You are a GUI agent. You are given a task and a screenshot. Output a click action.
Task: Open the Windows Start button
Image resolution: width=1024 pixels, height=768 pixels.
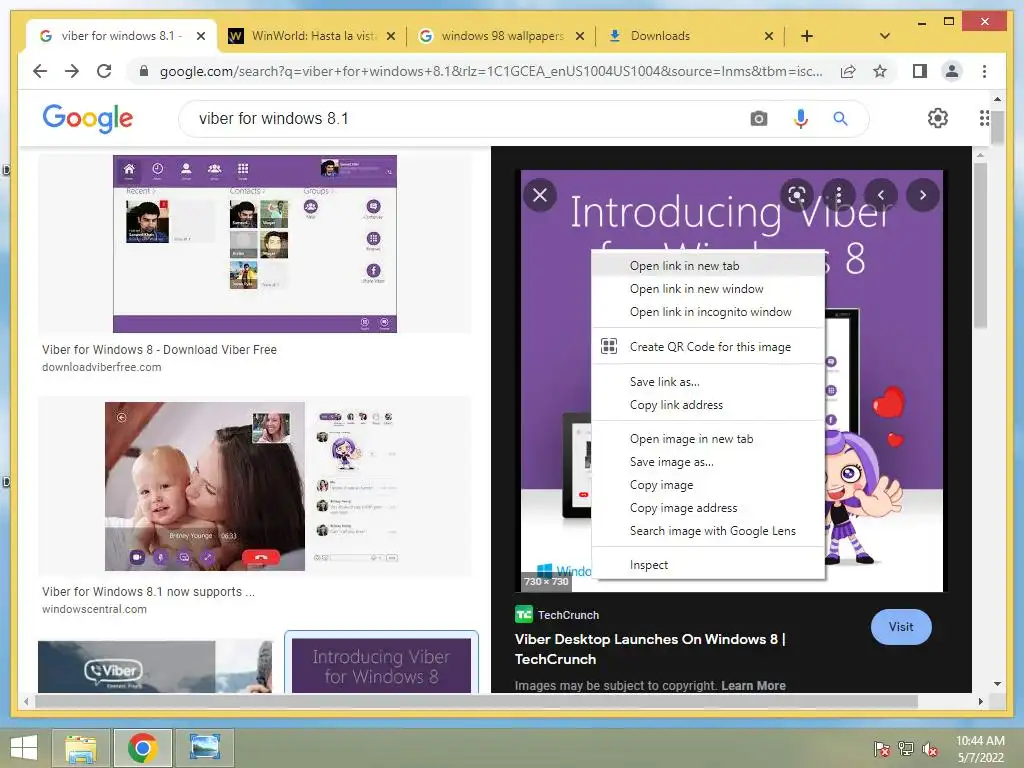coord(24,748)
